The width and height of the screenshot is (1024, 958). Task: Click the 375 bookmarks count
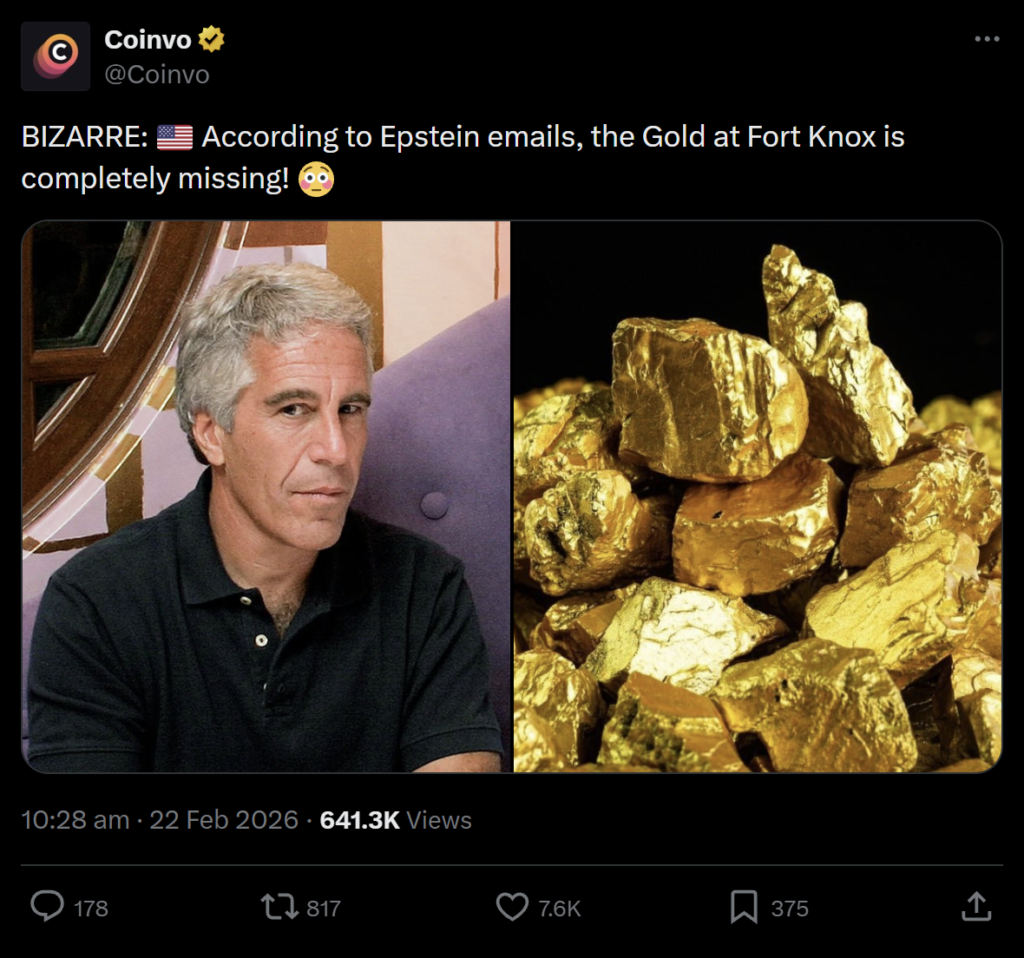pyautogui.click(x=789, y=908)
